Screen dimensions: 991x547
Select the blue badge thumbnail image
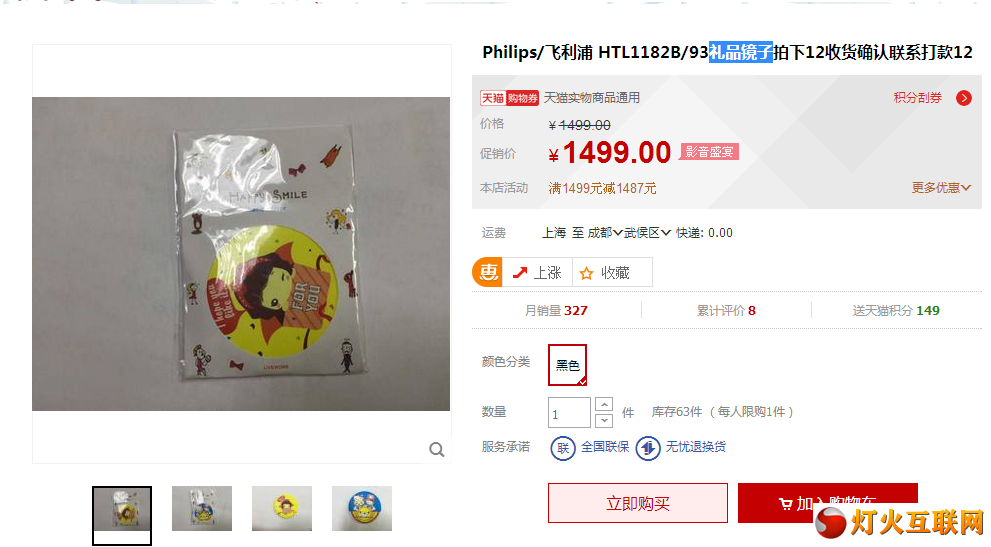click(x=362, y=508)
